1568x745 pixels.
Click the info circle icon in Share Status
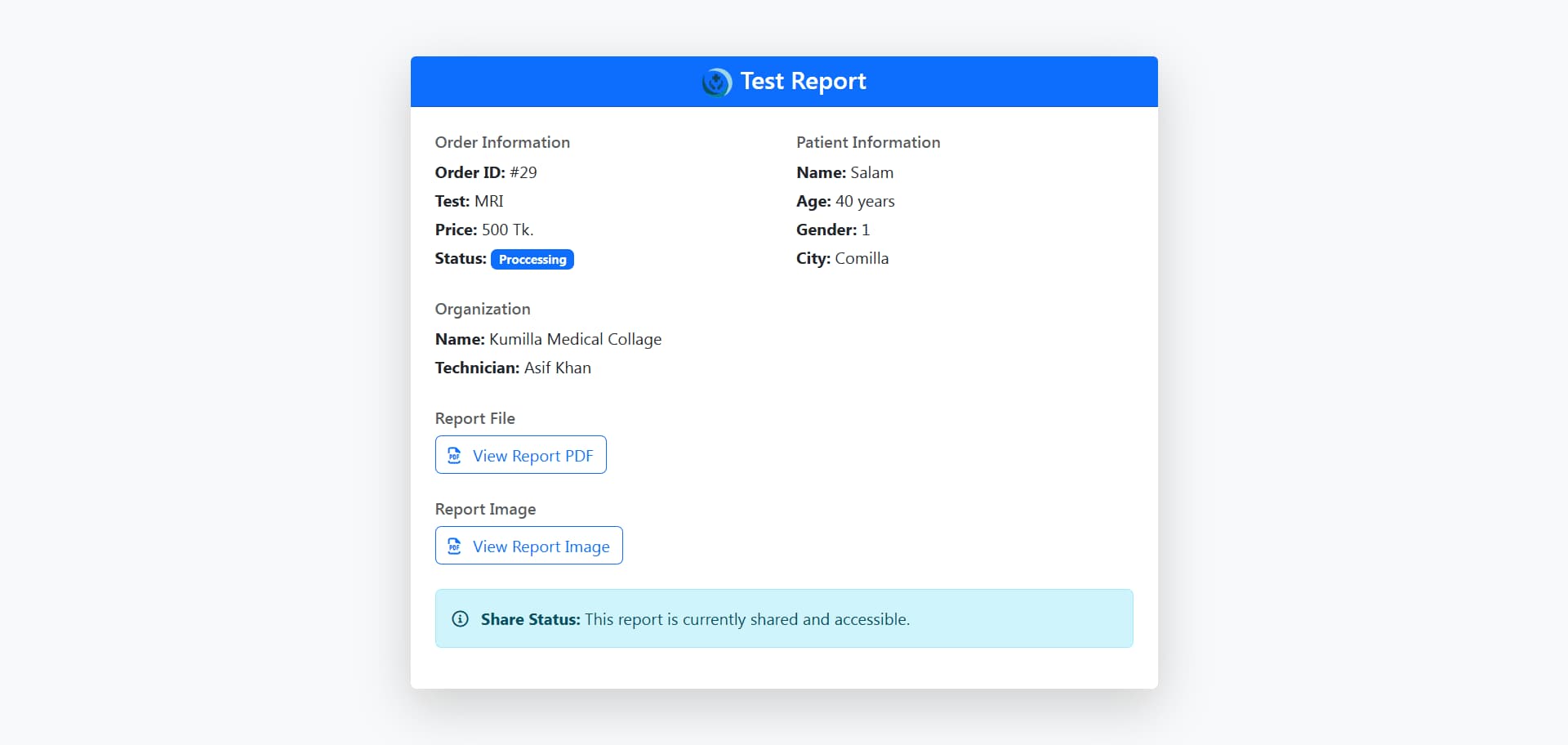tap(461, 619)
